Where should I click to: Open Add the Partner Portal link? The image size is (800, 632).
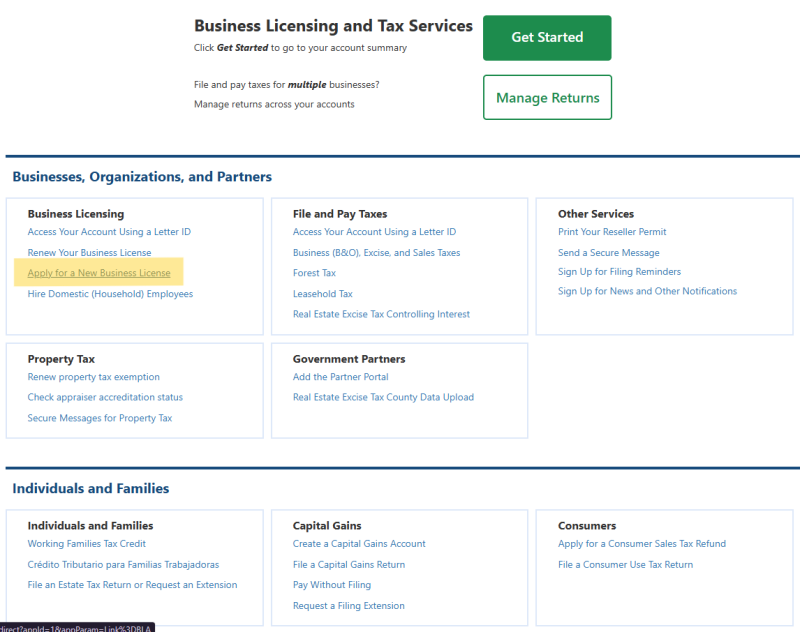coord(340,377)
